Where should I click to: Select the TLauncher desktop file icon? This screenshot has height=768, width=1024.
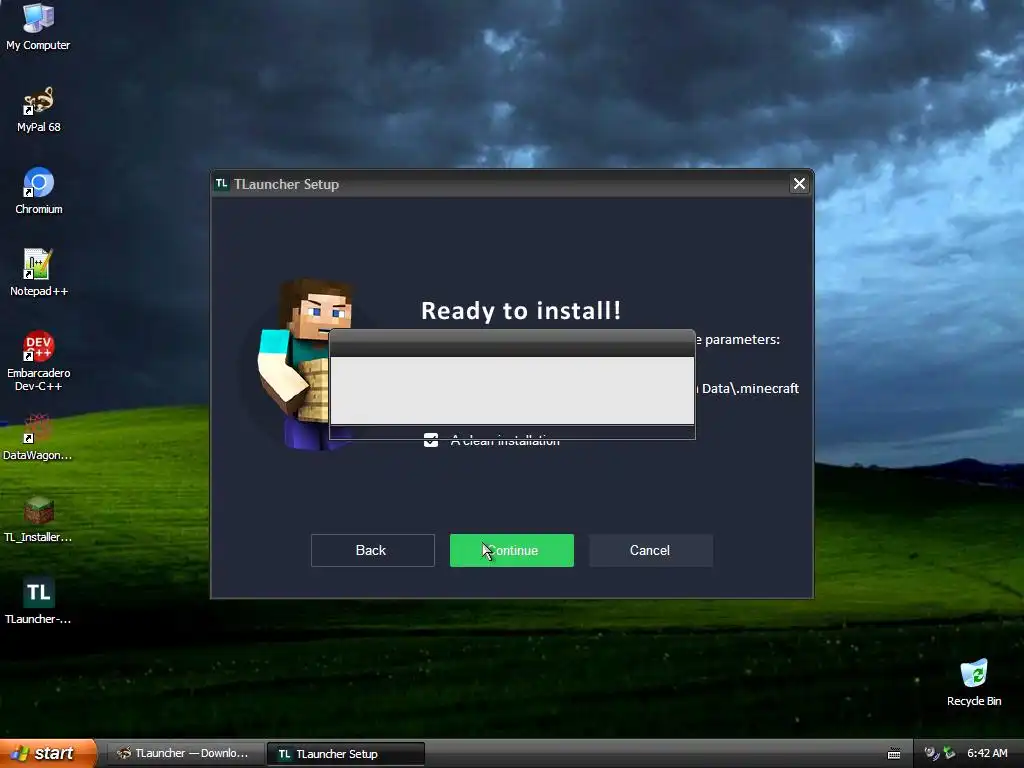coord(38,601)
